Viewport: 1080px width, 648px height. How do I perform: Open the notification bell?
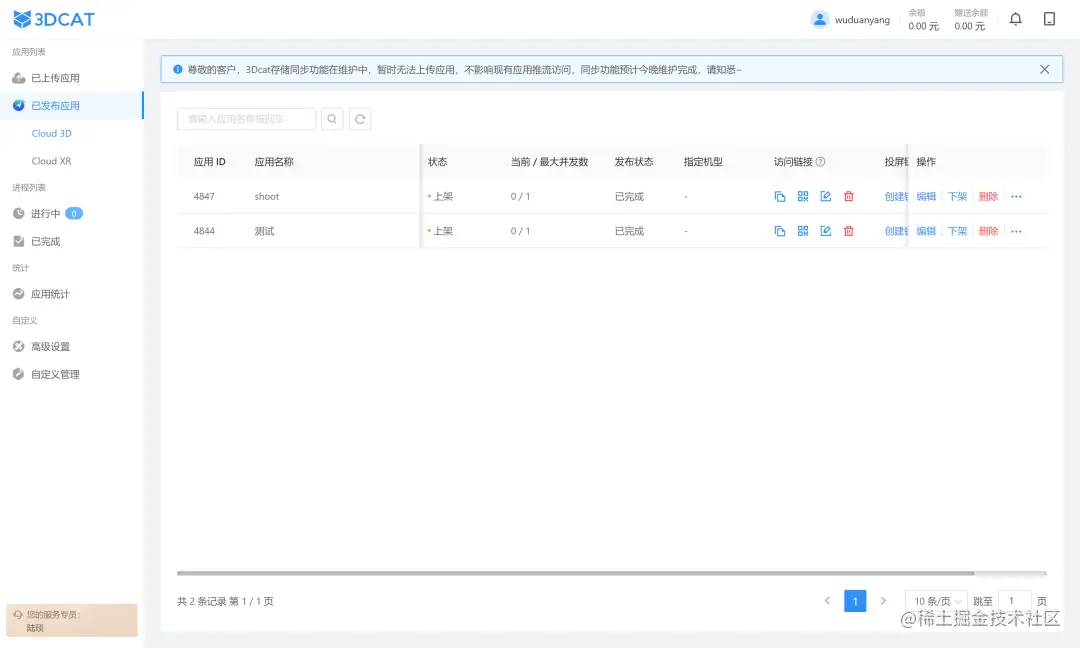(x=1015, y=19)
